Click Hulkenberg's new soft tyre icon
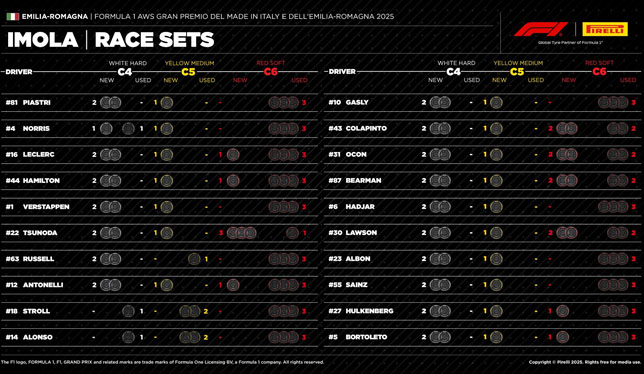 tap(562, 311)
